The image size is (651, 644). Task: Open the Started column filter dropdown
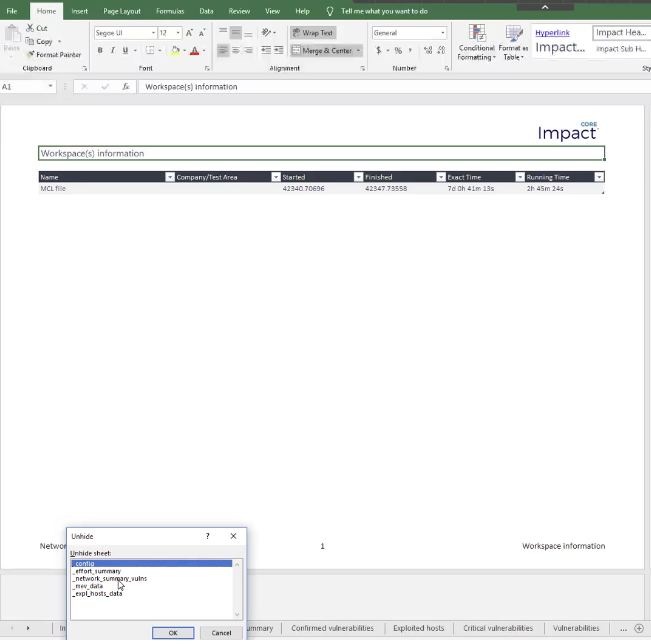click(x=358, y=177)
